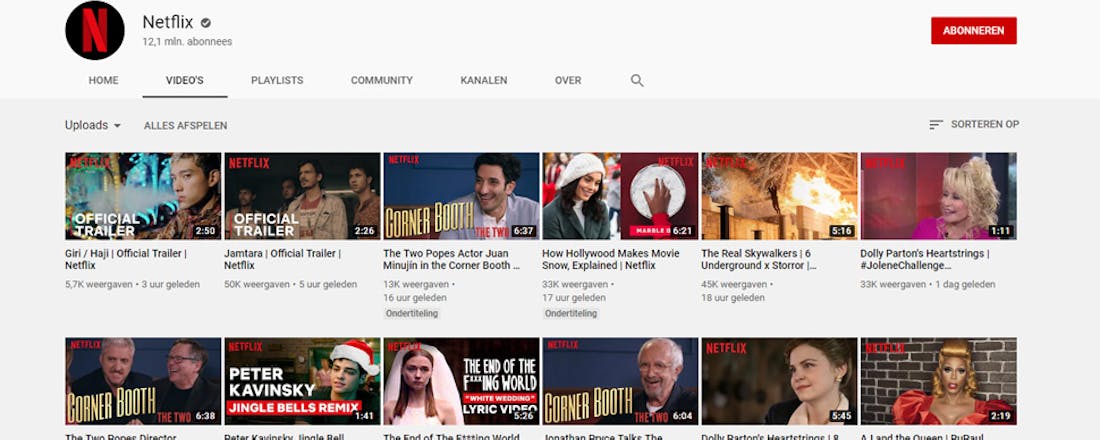Open the Movie Snow Explained video thumbnail
This screenshot has height=440, width=1100.
[x=620, y=196]
